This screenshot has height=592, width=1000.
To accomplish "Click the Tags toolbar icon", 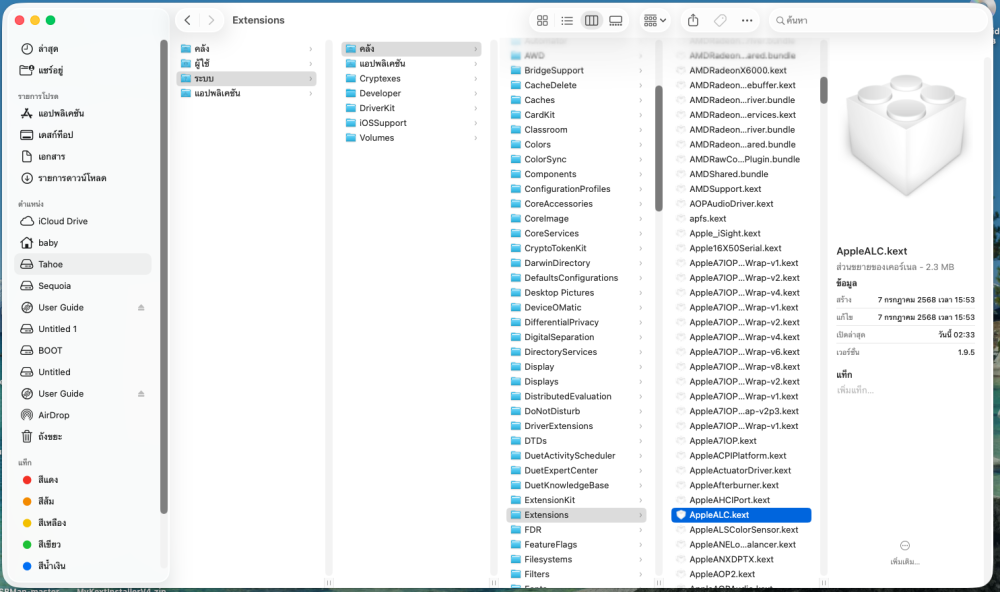I will (x=720, y=20).
